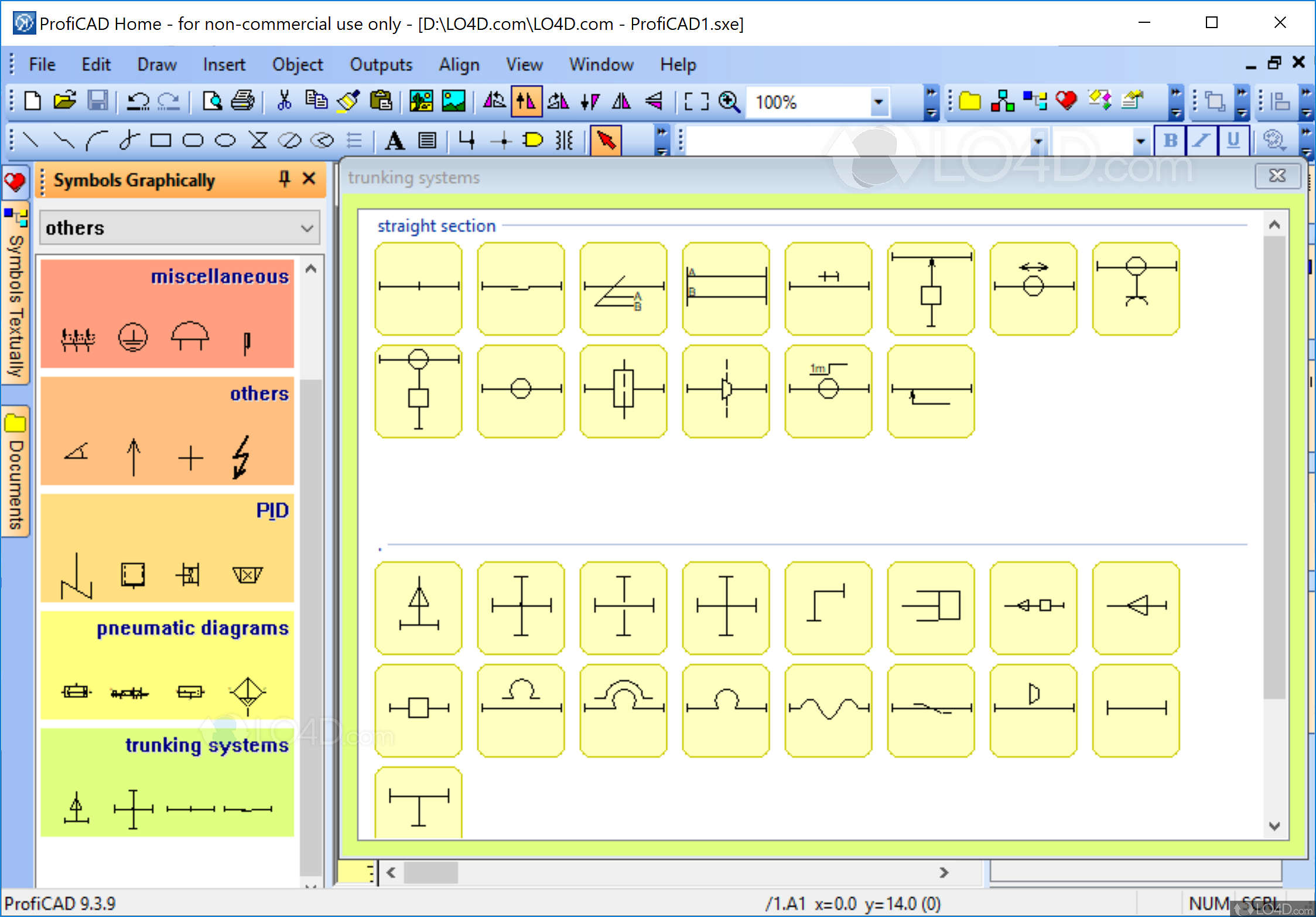Close the trunking systems symbol window
This screenshot has width=1316, height=917.
click(1276, 176)
